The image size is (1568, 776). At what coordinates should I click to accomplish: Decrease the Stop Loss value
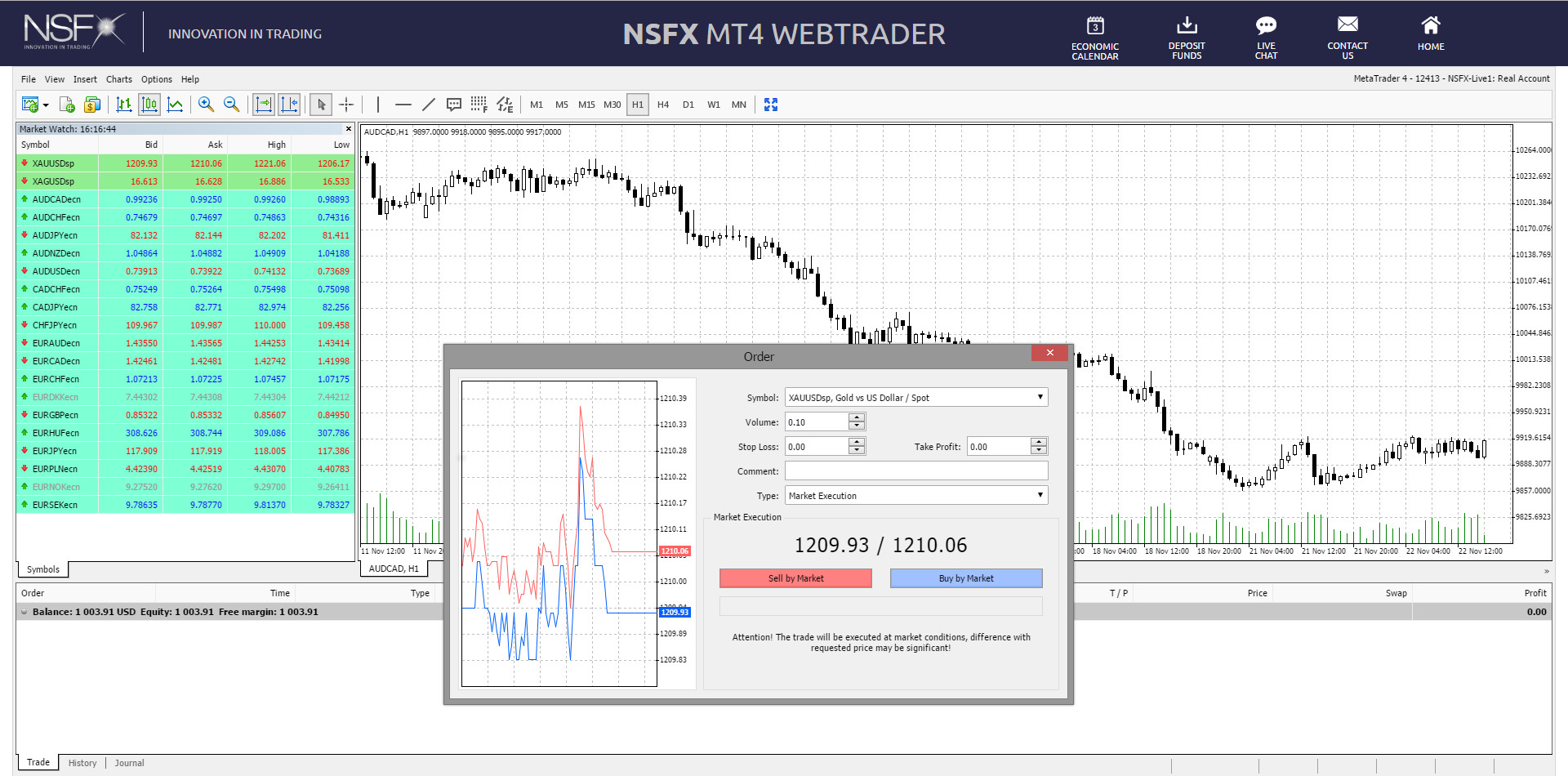tap(857, 450)
